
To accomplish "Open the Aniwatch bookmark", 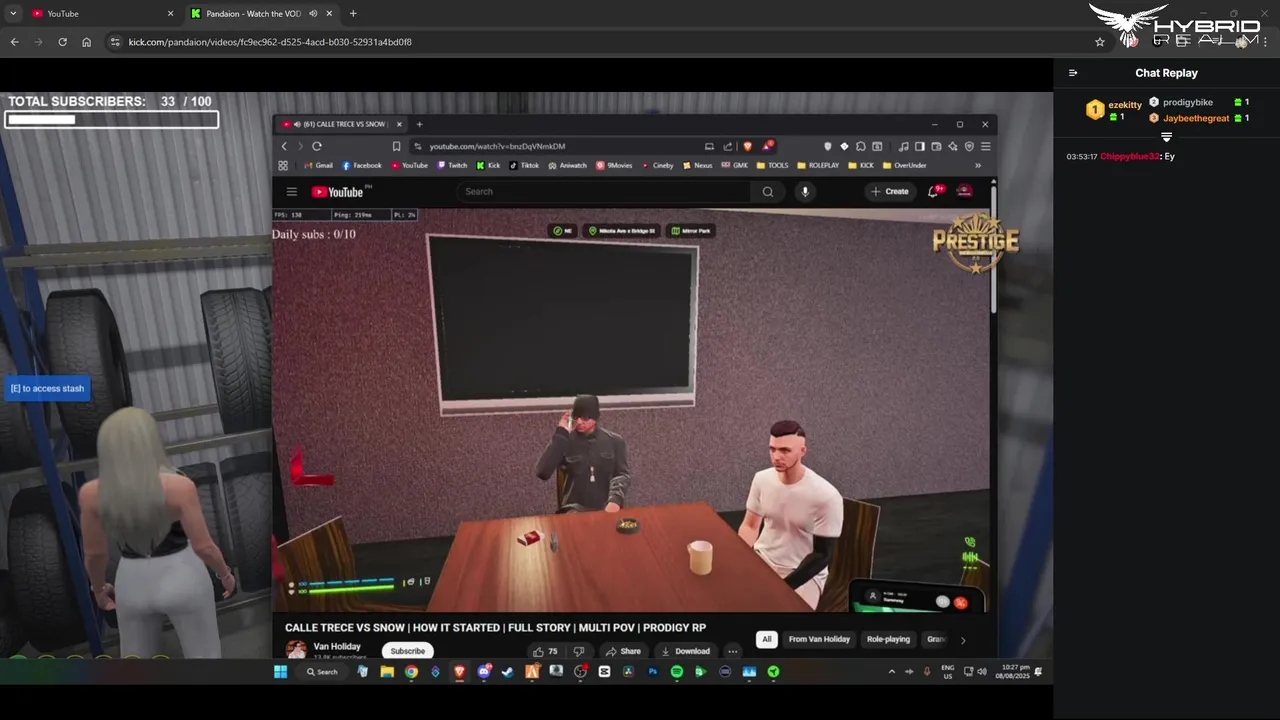I will pyautogui.click(x=568, y=166).
